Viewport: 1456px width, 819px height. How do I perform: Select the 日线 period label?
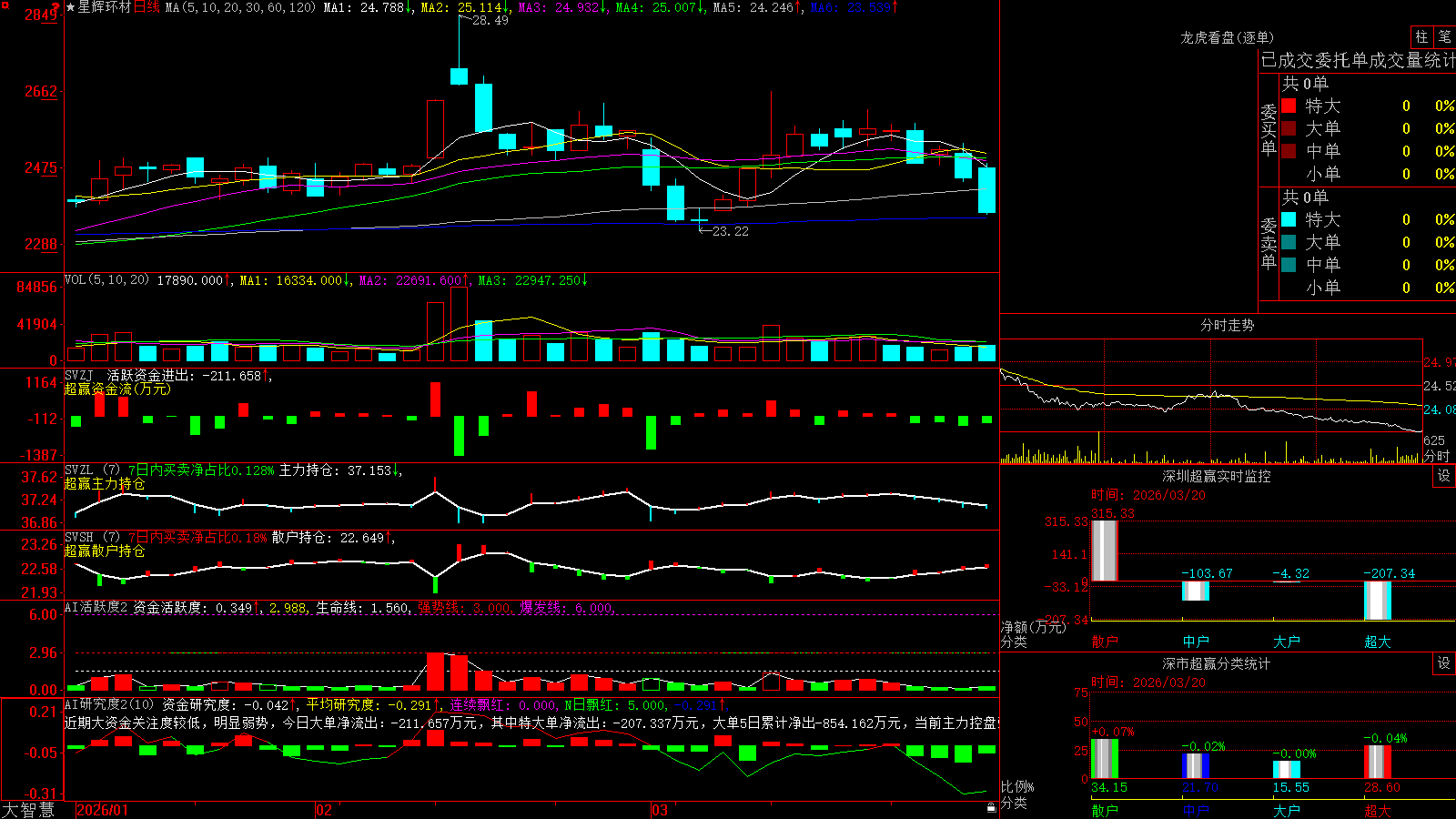pyautogui.click(x=147, y=7)
